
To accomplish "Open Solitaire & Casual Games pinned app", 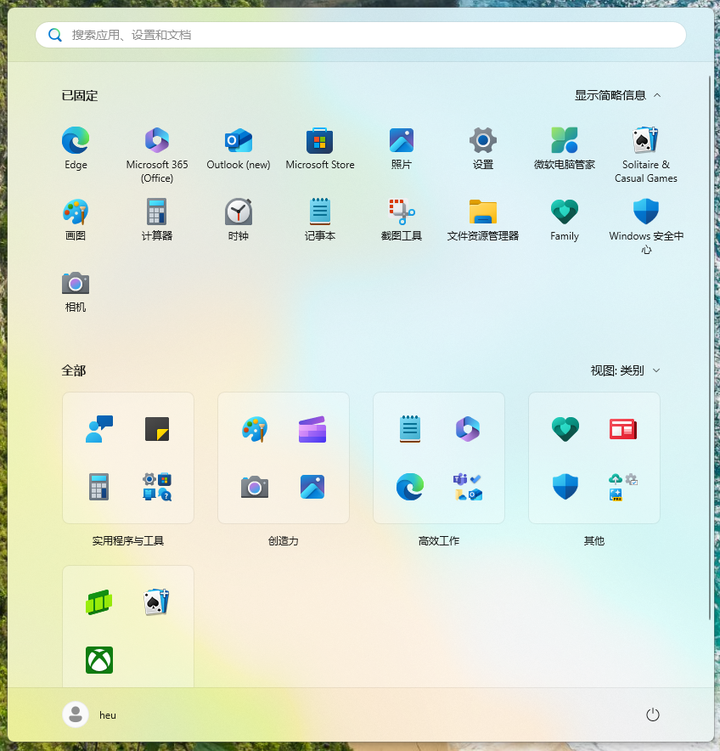I will 646,154.
